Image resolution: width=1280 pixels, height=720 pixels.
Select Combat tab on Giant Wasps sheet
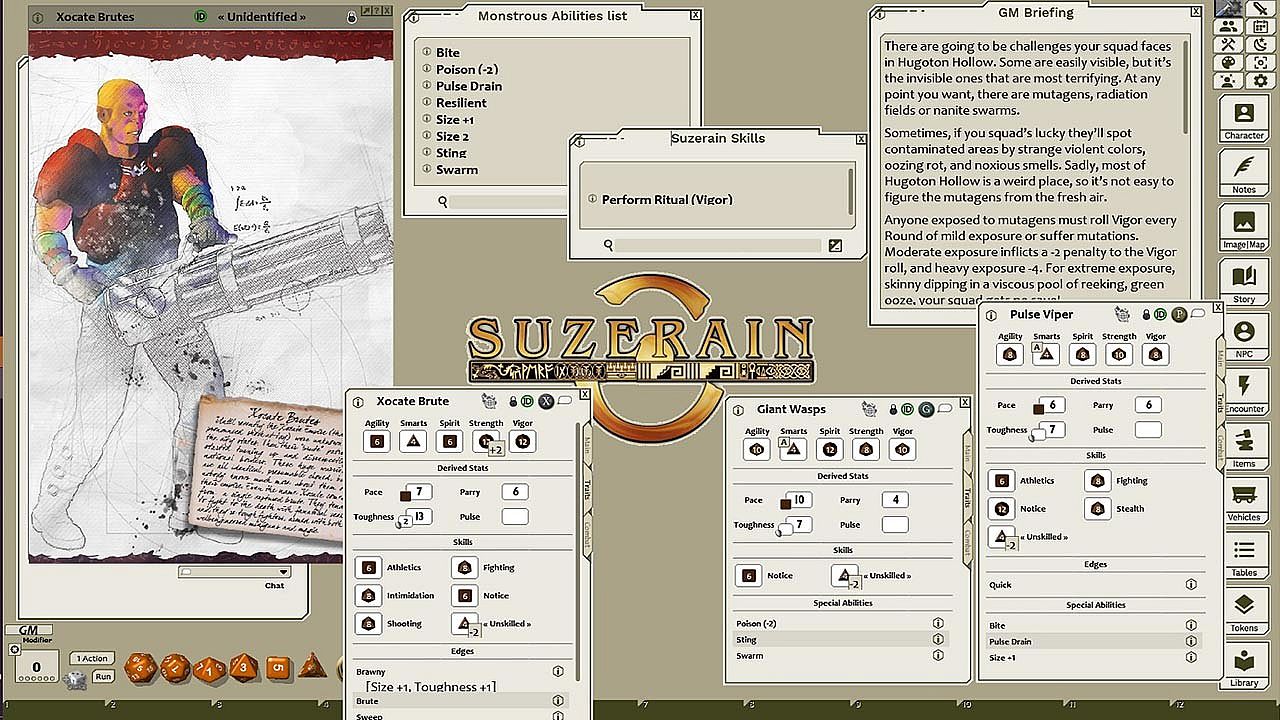(x=967, y=540)
